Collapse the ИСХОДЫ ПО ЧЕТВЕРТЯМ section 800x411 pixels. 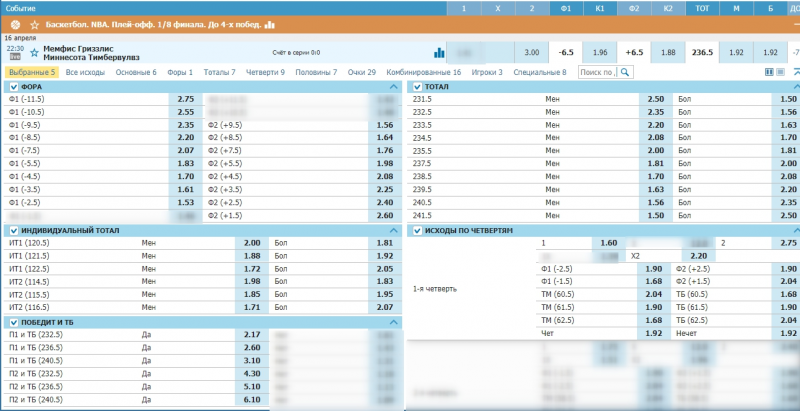tap(795, 230)
